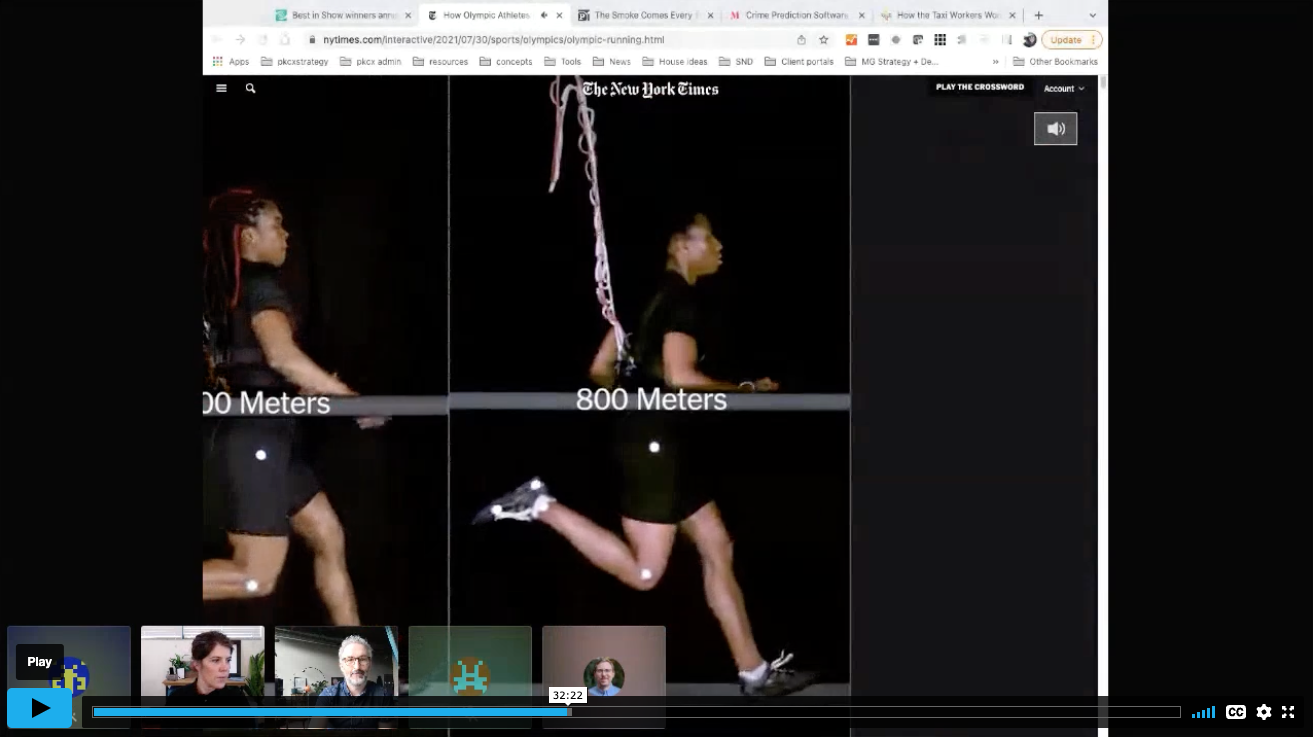Click the volume bars icon in player controls

(x=1202, y=712)
